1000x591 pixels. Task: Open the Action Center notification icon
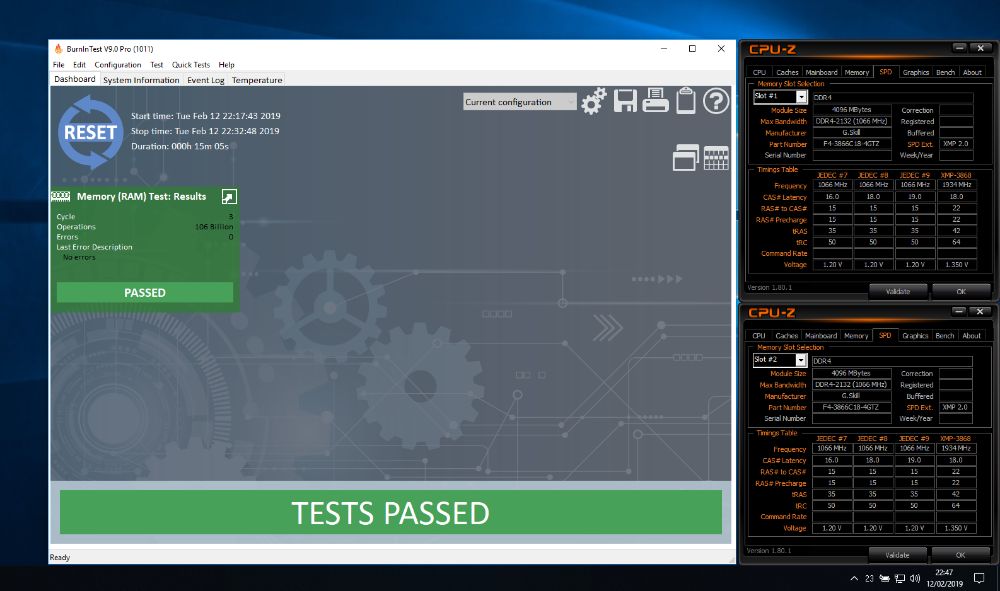click(979, 578)
